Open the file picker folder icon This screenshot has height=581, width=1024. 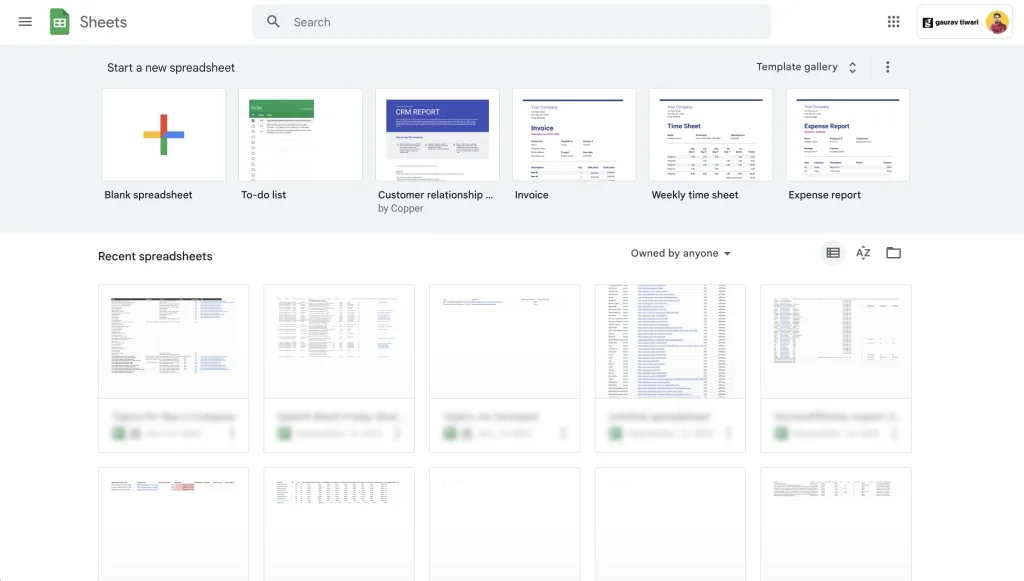point(893,252)
